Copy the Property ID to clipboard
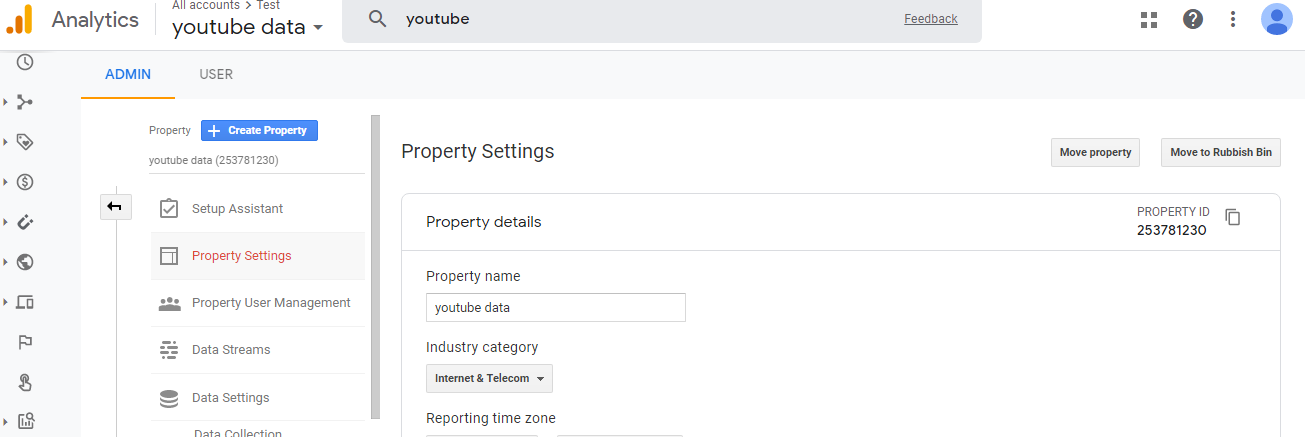The image size is (1305, 437). tap(1233, 217)
